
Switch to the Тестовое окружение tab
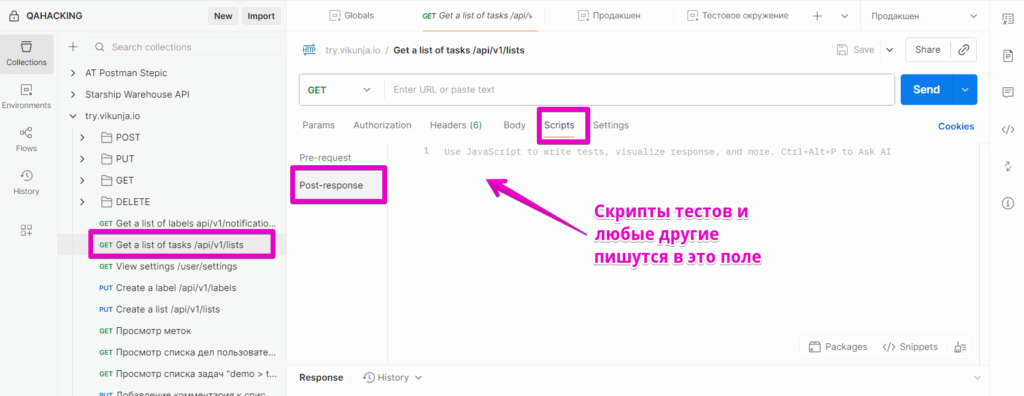pos(738,16)
